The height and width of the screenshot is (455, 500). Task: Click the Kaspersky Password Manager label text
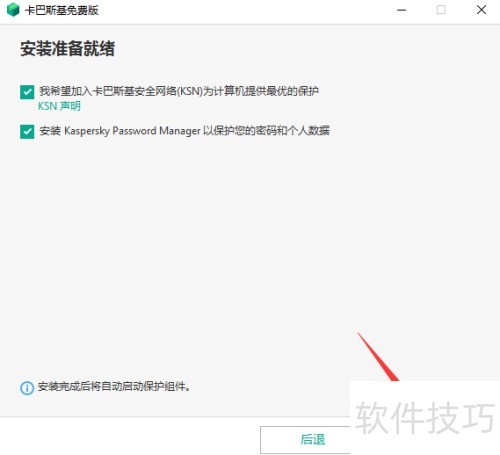184,131
